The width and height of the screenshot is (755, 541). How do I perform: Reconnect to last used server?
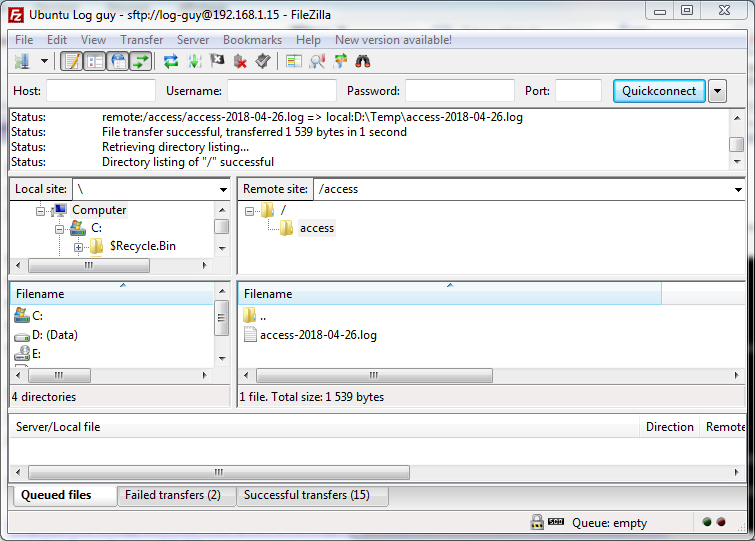(263, 62)
